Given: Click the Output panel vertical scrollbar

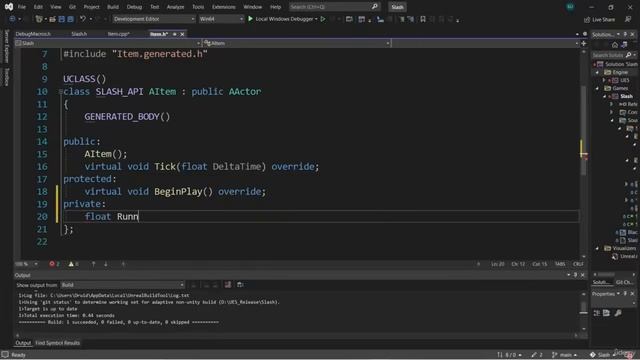Looking at the screenshot, I should [x=584, y=311].
